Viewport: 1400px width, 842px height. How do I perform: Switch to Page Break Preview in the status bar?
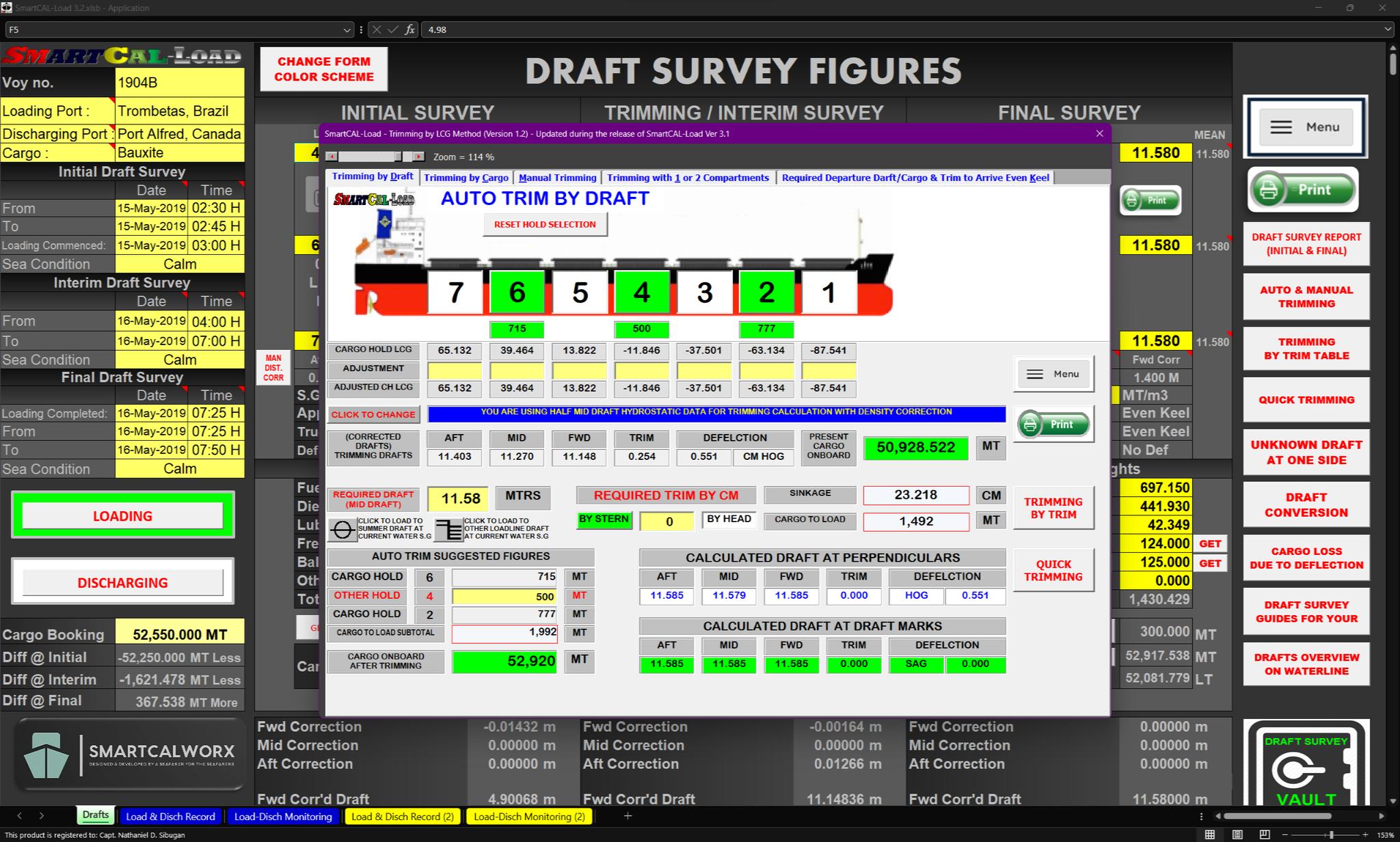1265,834
